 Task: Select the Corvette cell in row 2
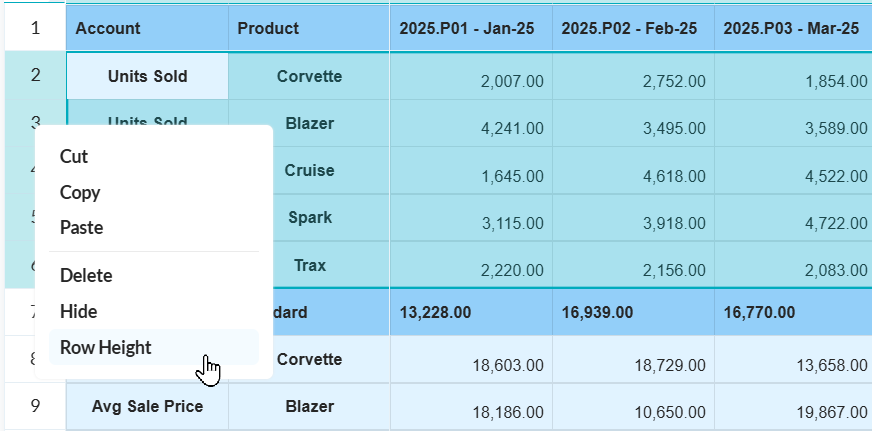pyautogui.click(x=309, y=76)
